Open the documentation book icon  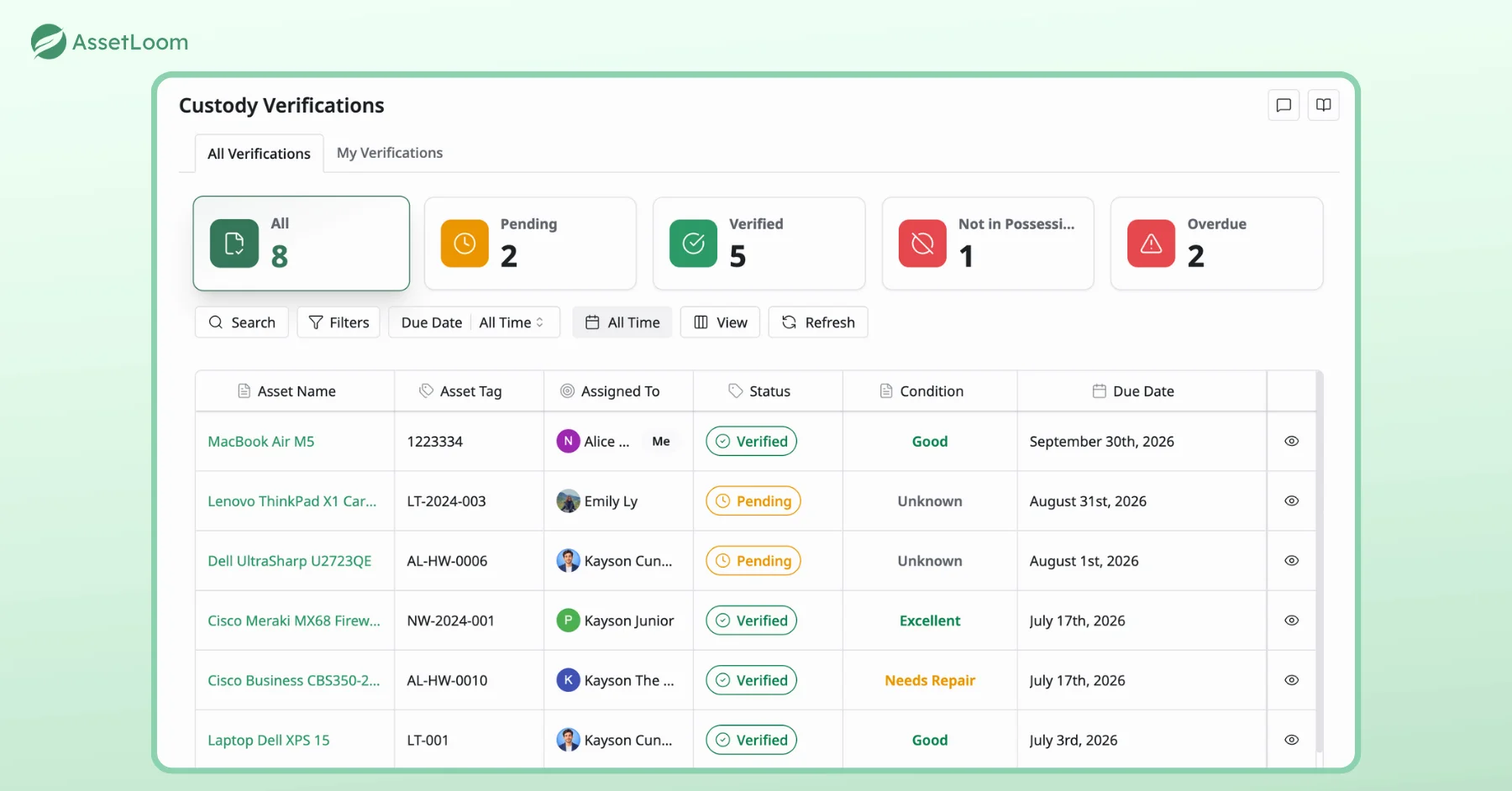click(x=1323, y=105)
